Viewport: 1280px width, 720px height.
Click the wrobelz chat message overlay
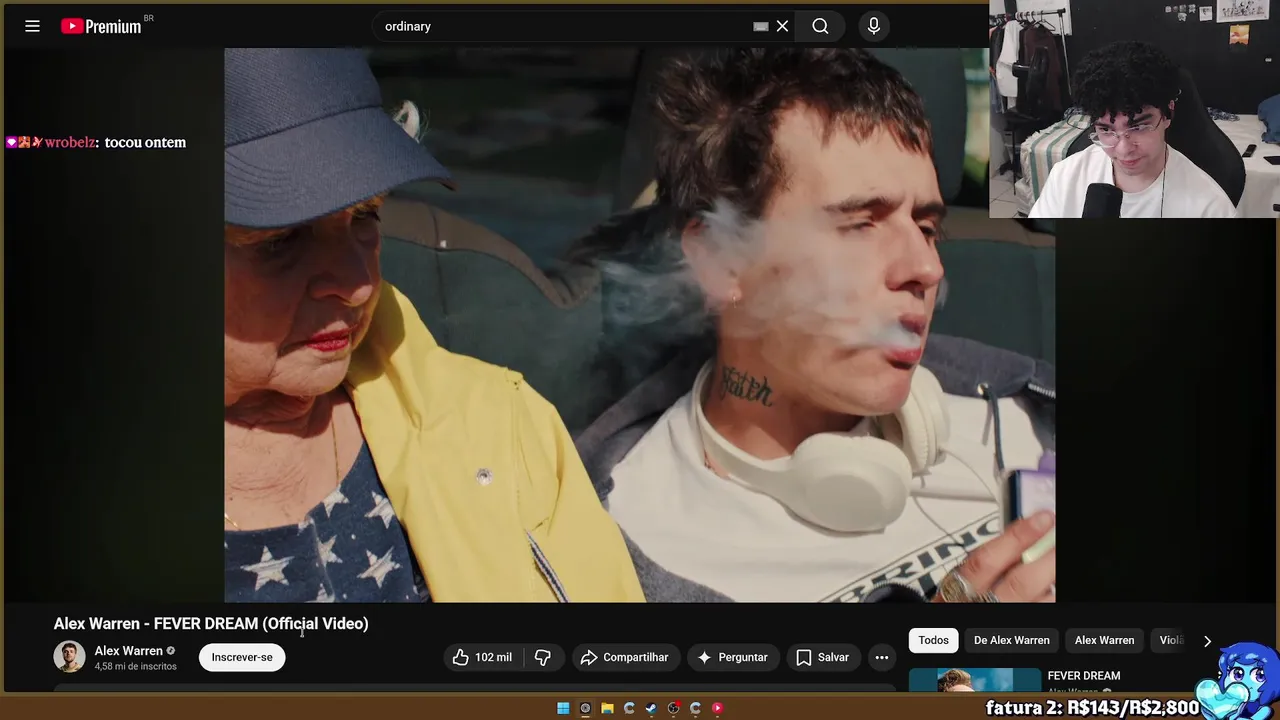pyautogui.click(x=96, y=142)
